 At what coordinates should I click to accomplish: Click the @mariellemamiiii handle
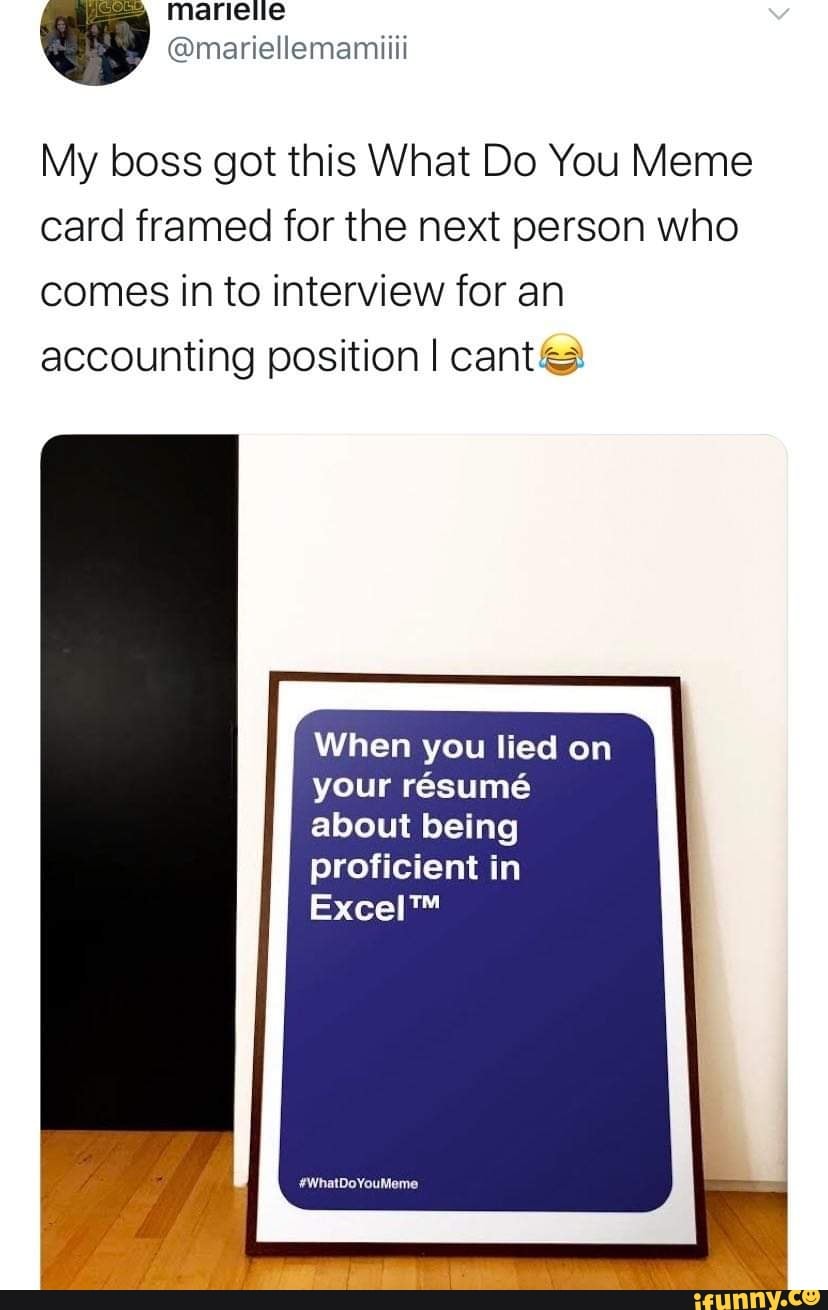click(285, 47)
